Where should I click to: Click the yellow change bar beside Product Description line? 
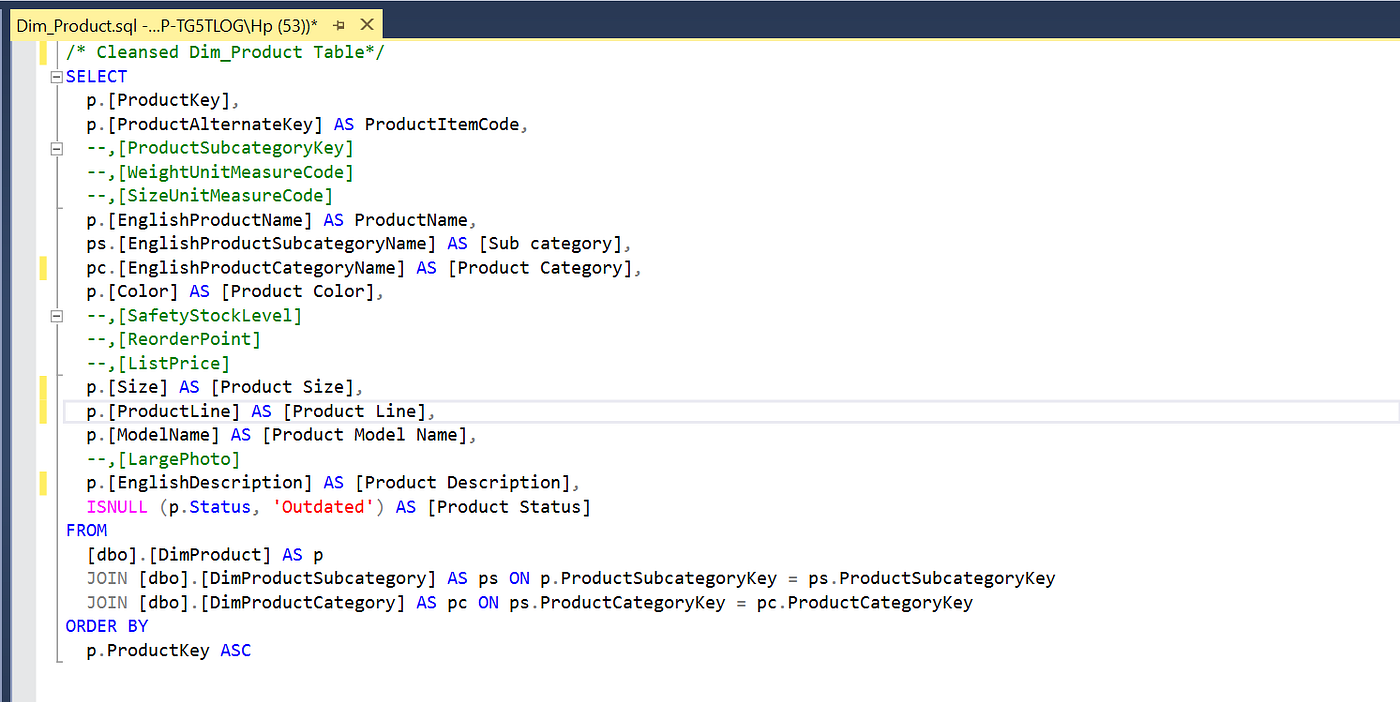[42, 482]
